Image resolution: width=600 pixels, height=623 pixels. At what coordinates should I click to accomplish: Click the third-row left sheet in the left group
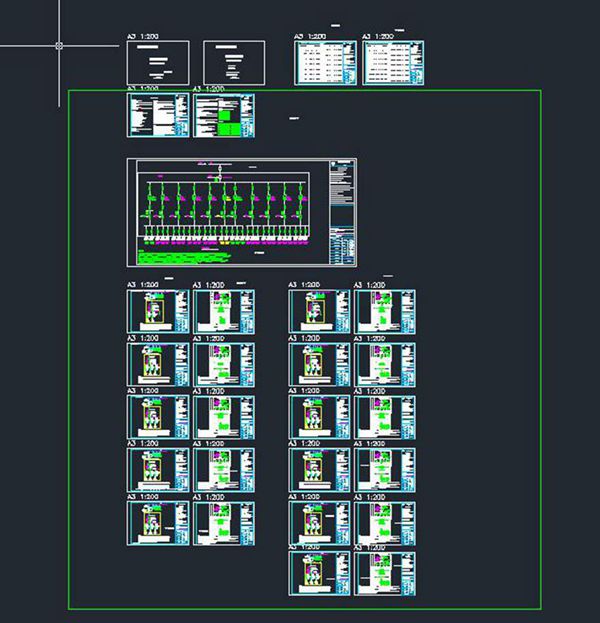click(x=157, y=417)
